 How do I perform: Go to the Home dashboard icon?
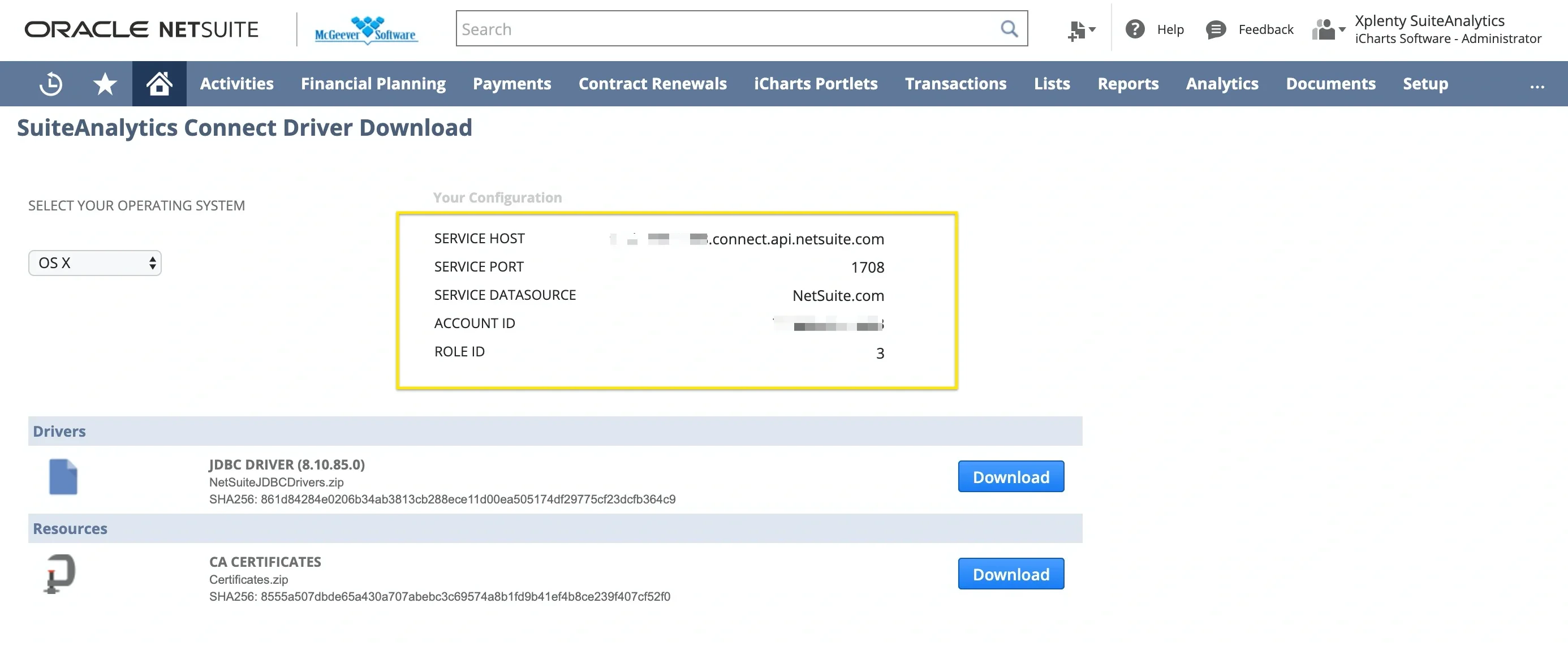pyautogui.click(x=159, y=83)
